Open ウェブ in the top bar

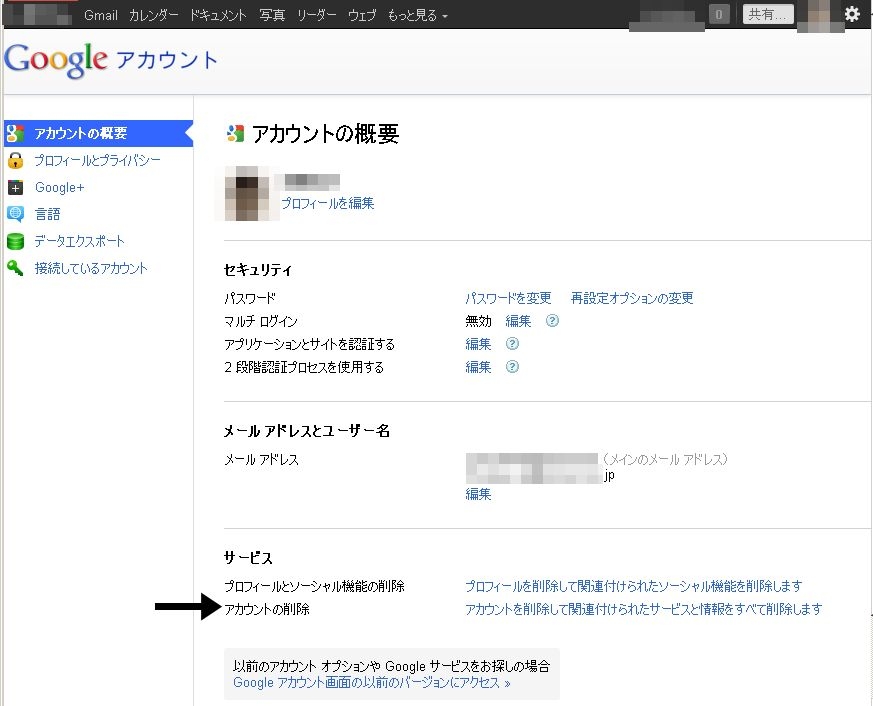point(362,15)
